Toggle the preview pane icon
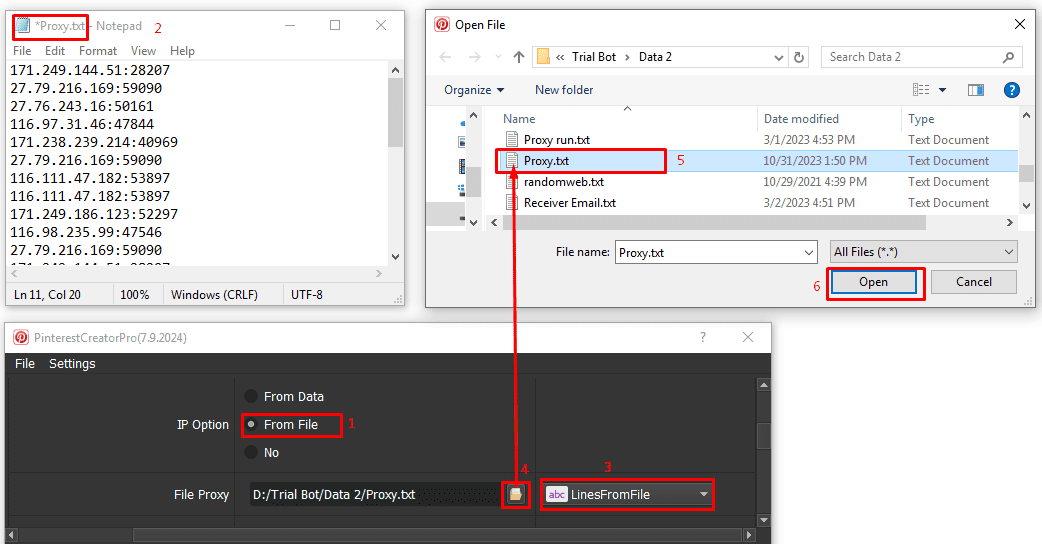Screen dimensions: 1042x544 (976, 90)
